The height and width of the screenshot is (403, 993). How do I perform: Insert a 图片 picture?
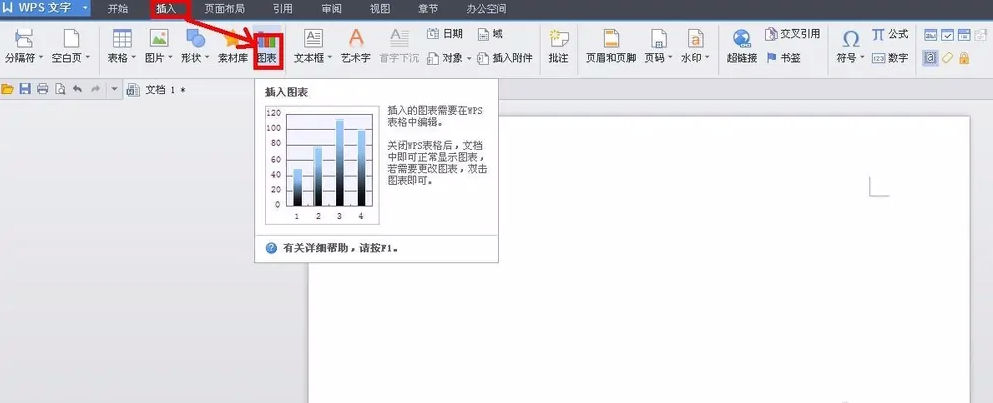point(158,46)
